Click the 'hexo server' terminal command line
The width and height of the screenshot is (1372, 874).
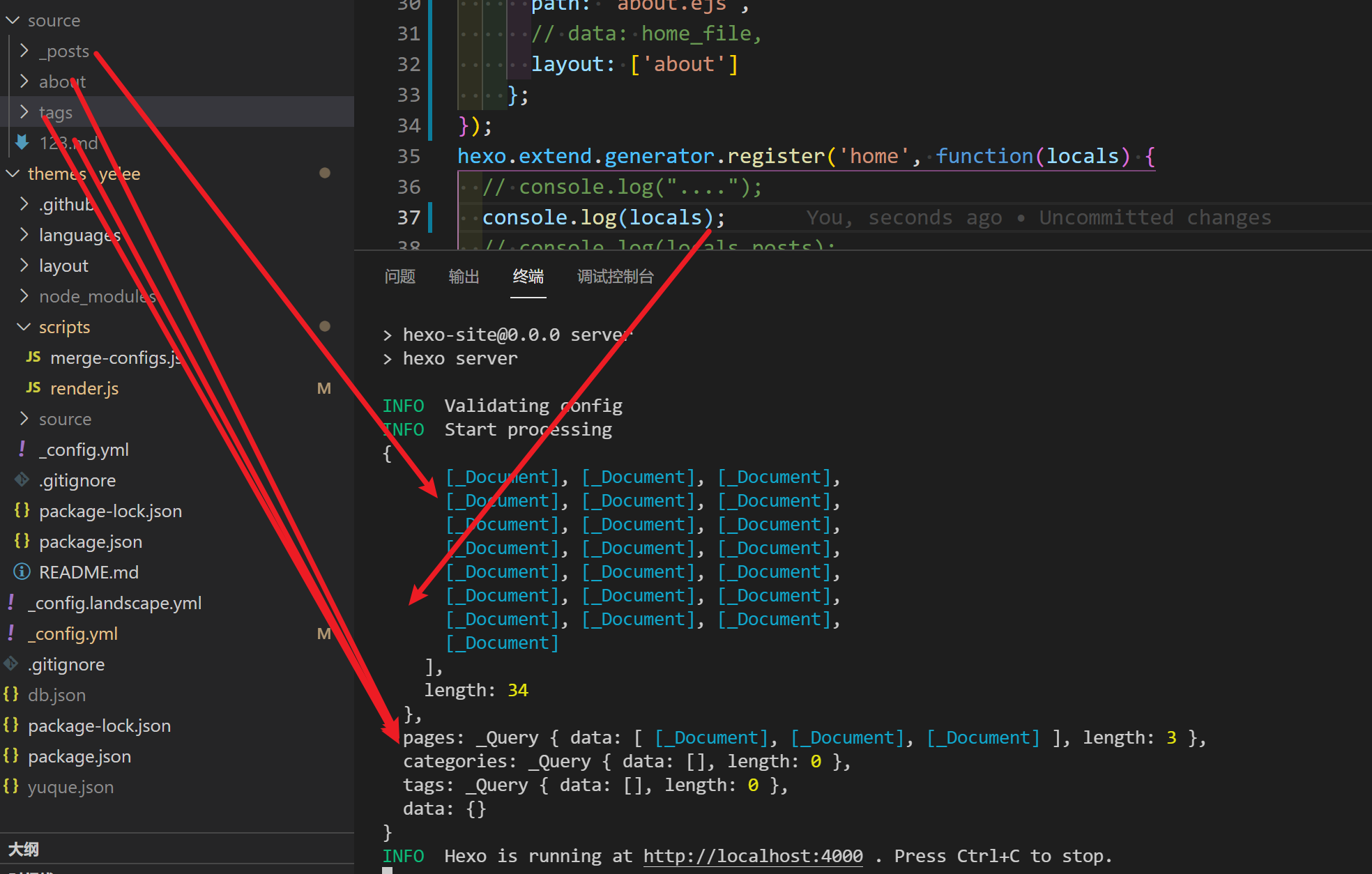tap(460, 358)
